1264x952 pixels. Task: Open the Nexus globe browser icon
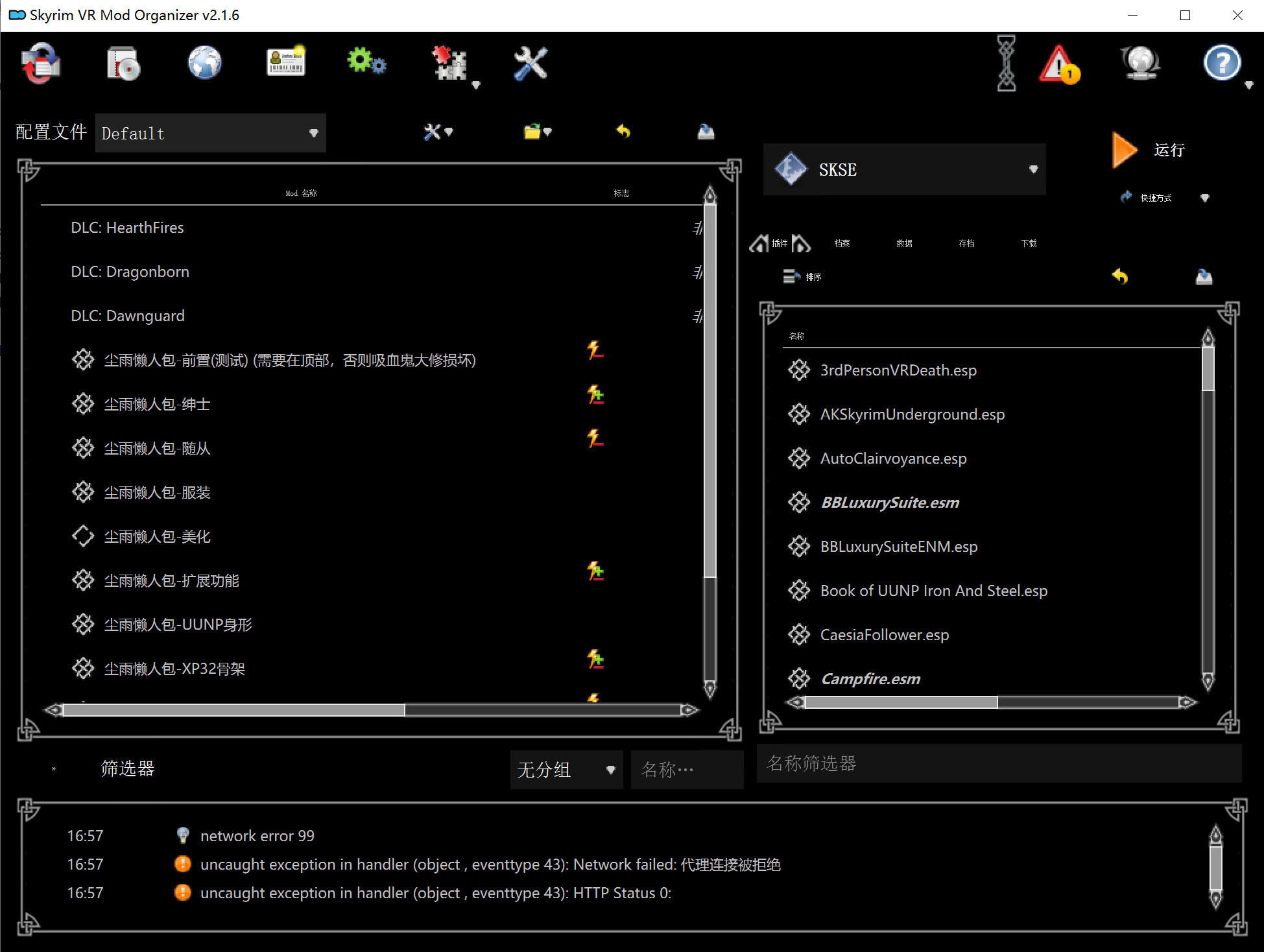coord(205,64)
